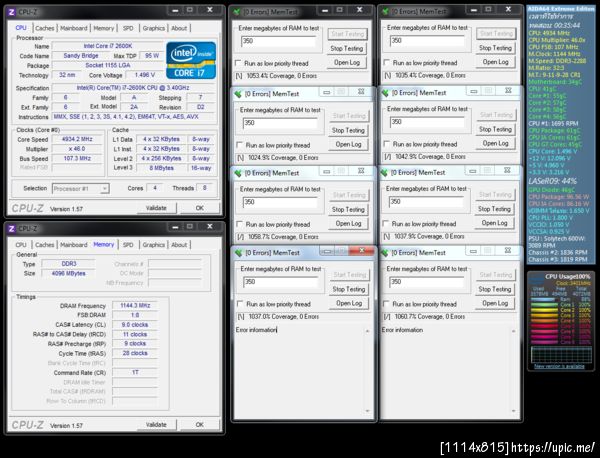
Task: Click OK in bottom CPU-Z Memory window
Action: (200, 425)
